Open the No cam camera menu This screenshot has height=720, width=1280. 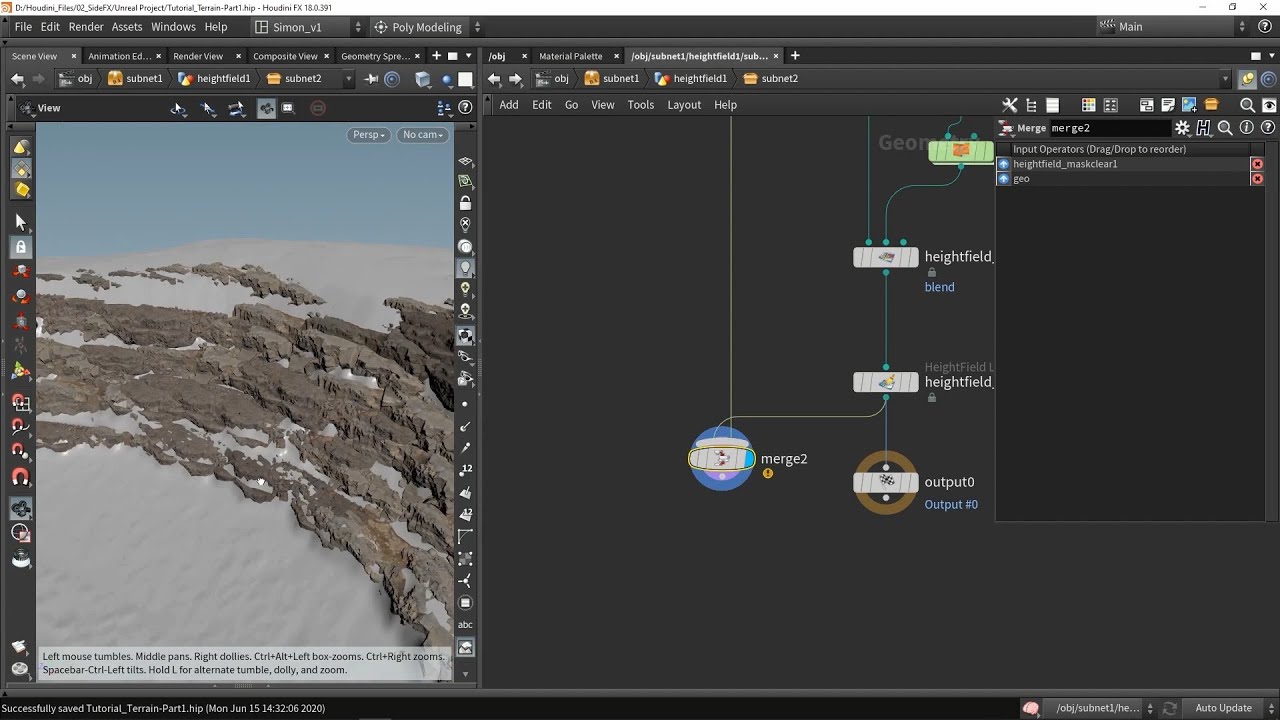pyautogui.click(x=422, y=135)
